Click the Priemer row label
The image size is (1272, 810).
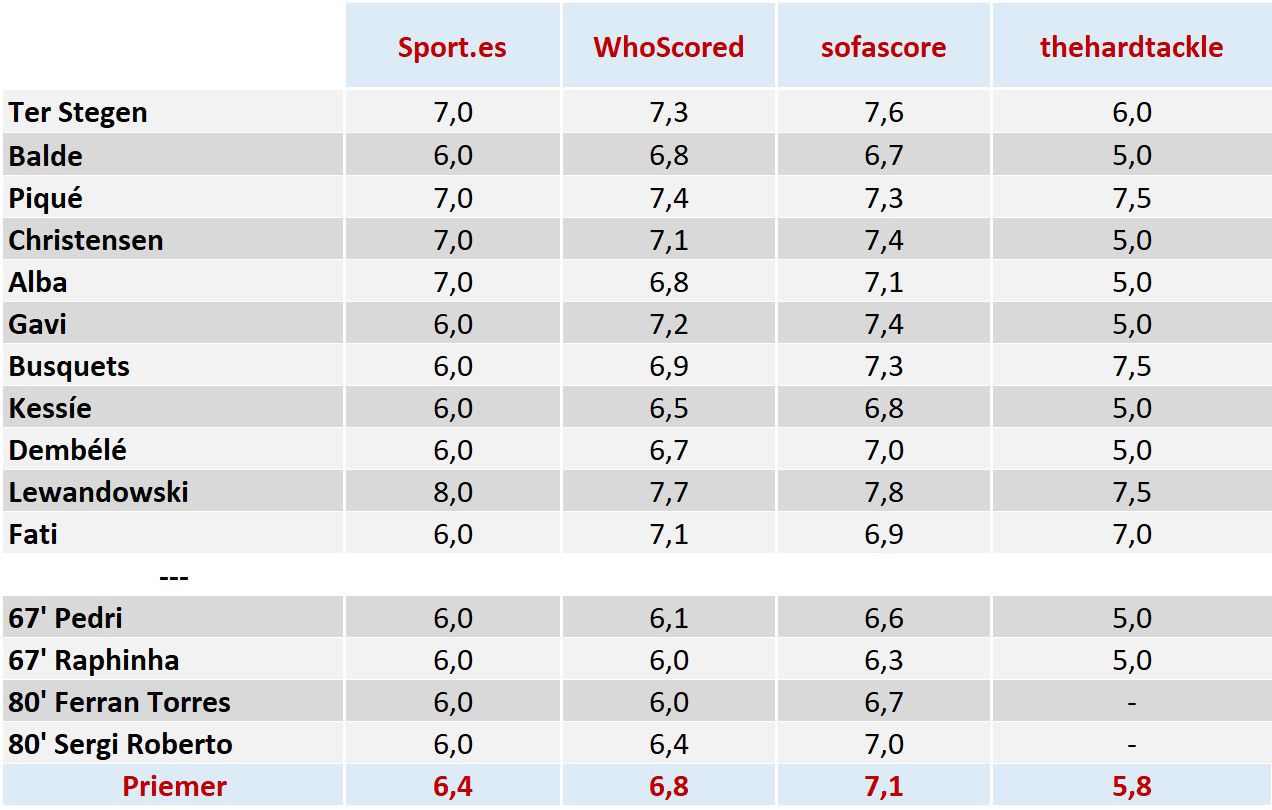click(174, 787)
